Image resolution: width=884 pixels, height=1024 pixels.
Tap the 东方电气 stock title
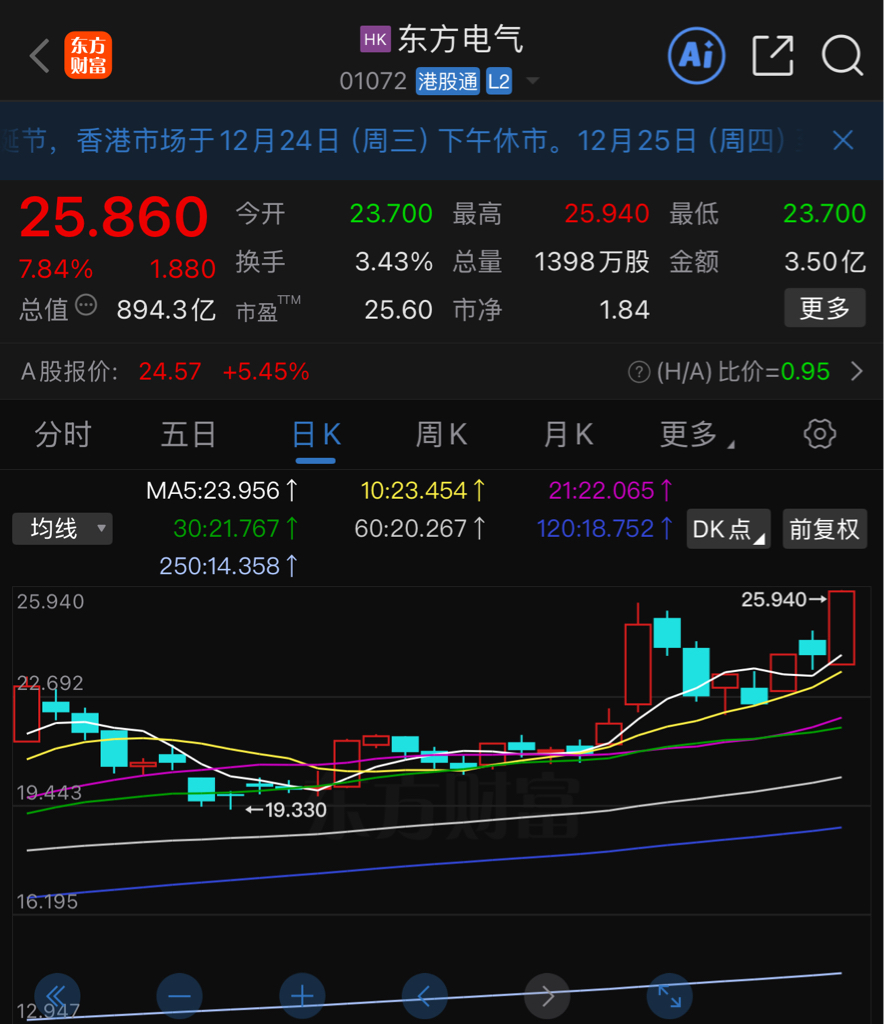[x=461, y=39]
